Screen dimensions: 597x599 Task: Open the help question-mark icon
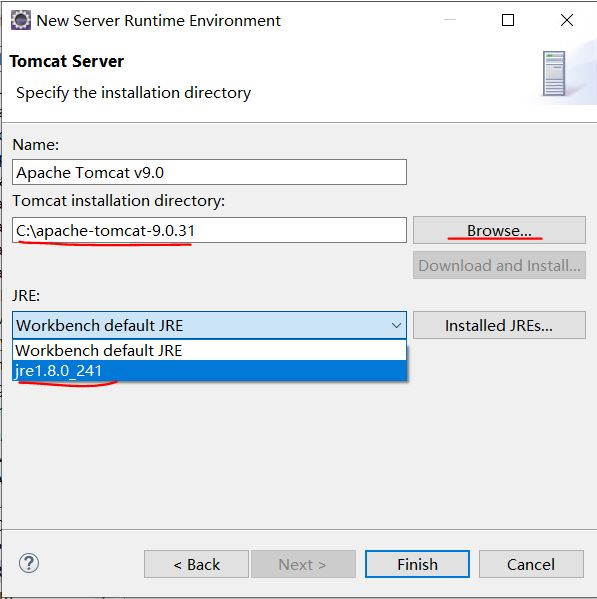tap(29, 563)
